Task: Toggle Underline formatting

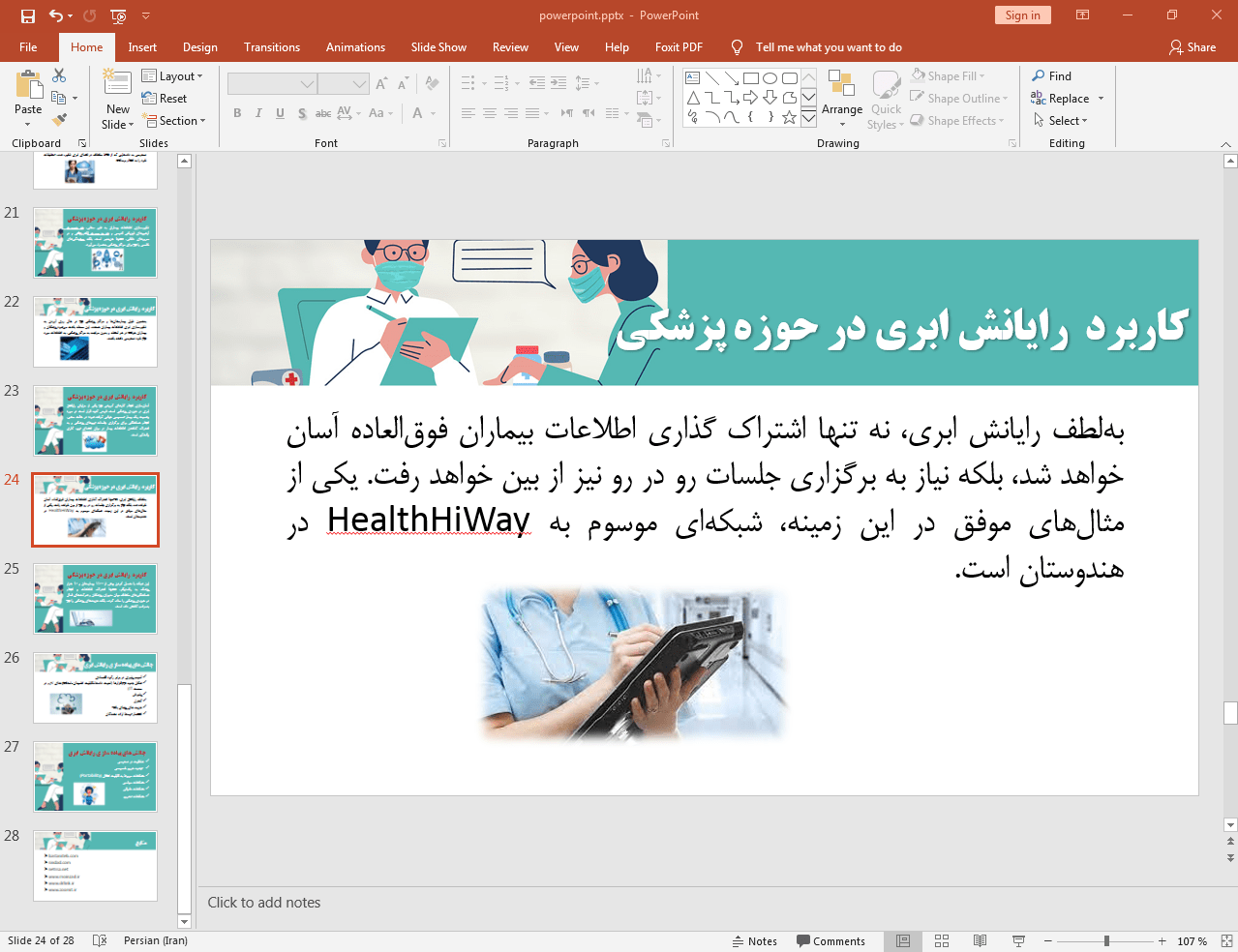Action: [x=280, y=113]
